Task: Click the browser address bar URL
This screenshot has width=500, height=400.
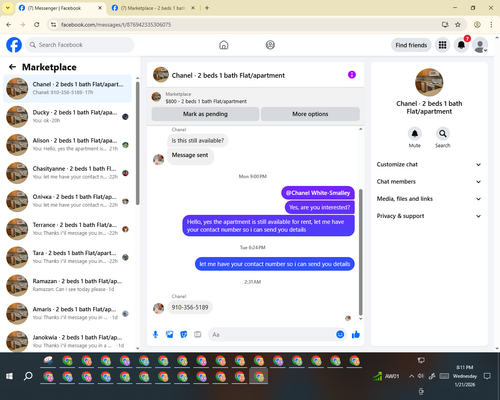Action: tap(116, 24)
